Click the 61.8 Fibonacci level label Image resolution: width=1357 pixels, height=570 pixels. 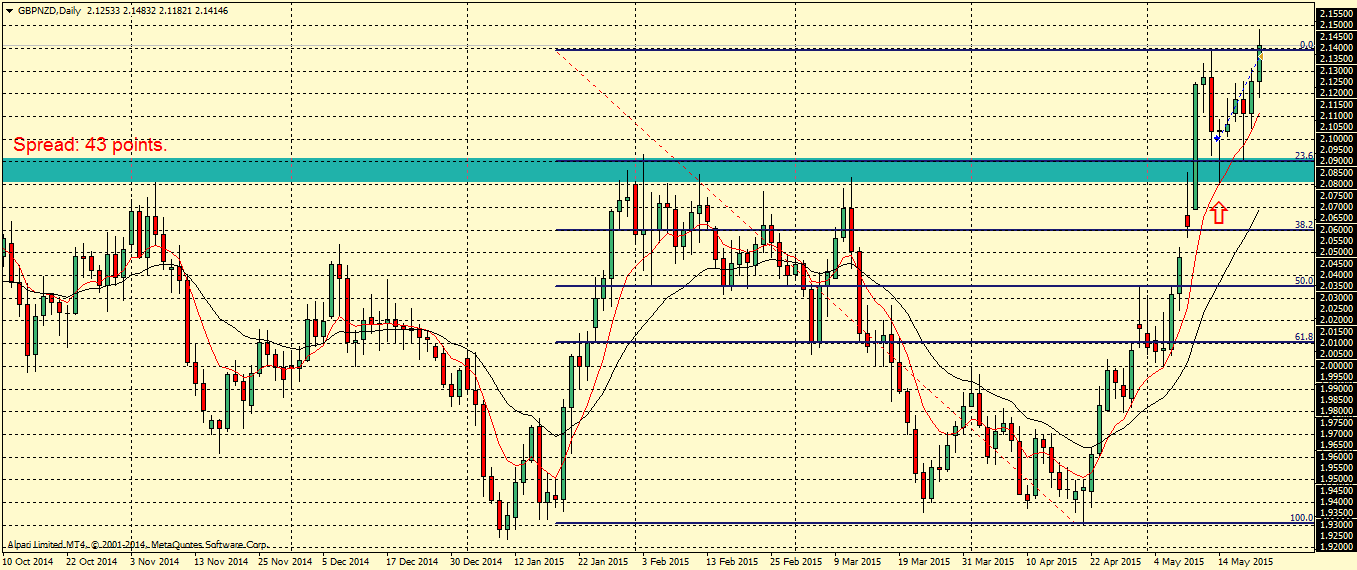pos(1303,337)
